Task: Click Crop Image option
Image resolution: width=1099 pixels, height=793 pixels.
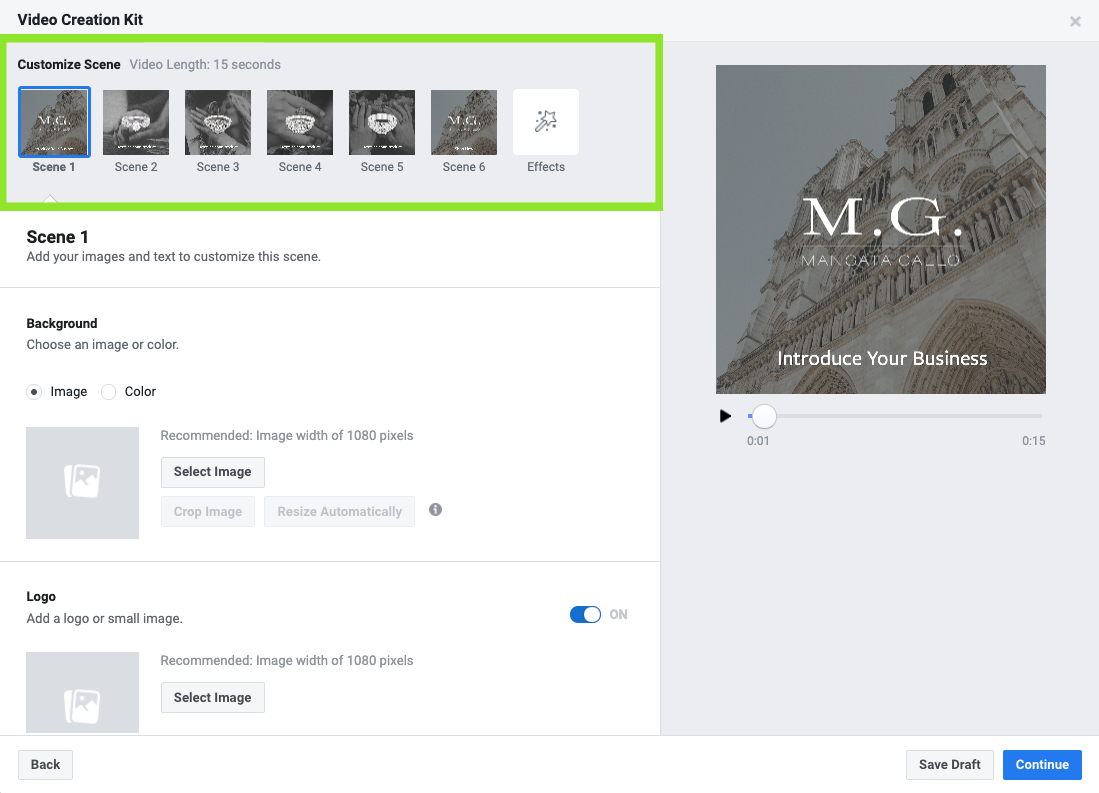Action: [x=207, y=511]
